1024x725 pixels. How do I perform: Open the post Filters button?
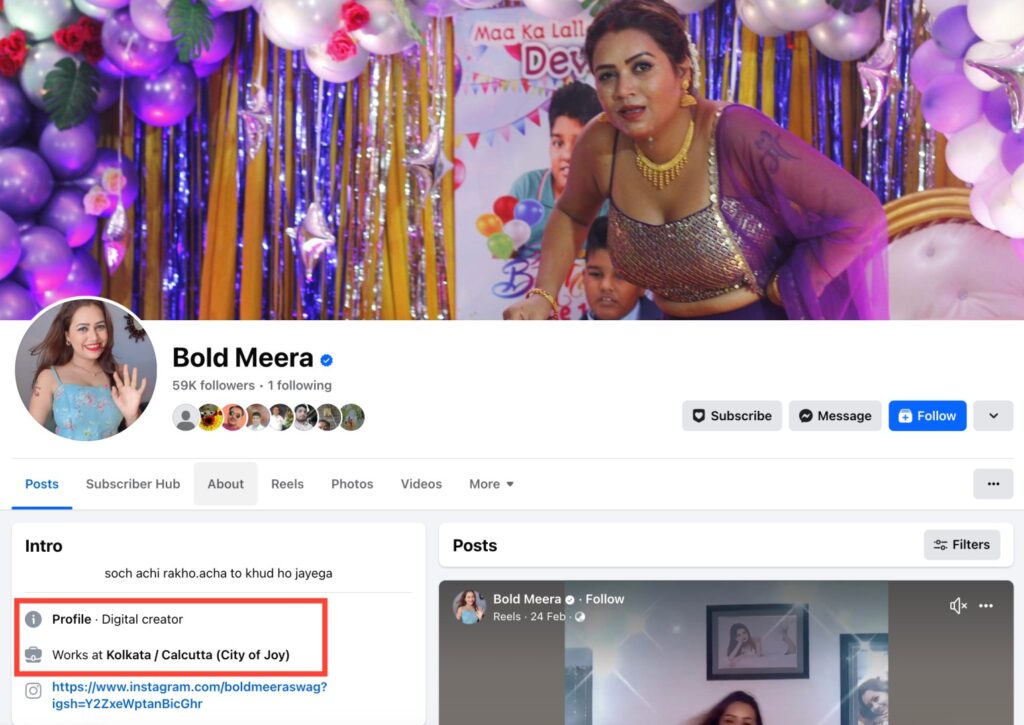(x=961, y=545)
